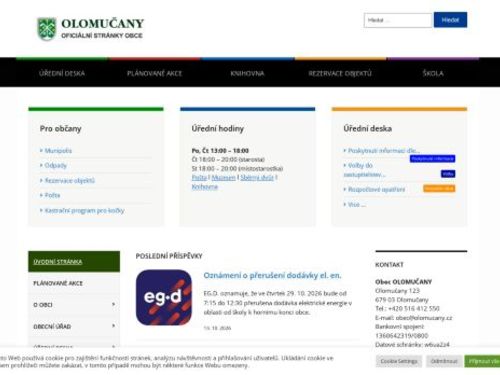Open Cookie Settings in the cookie banner
Viewport: 500px width, 375px height.
pyautogui.click(x=399, y=361)
